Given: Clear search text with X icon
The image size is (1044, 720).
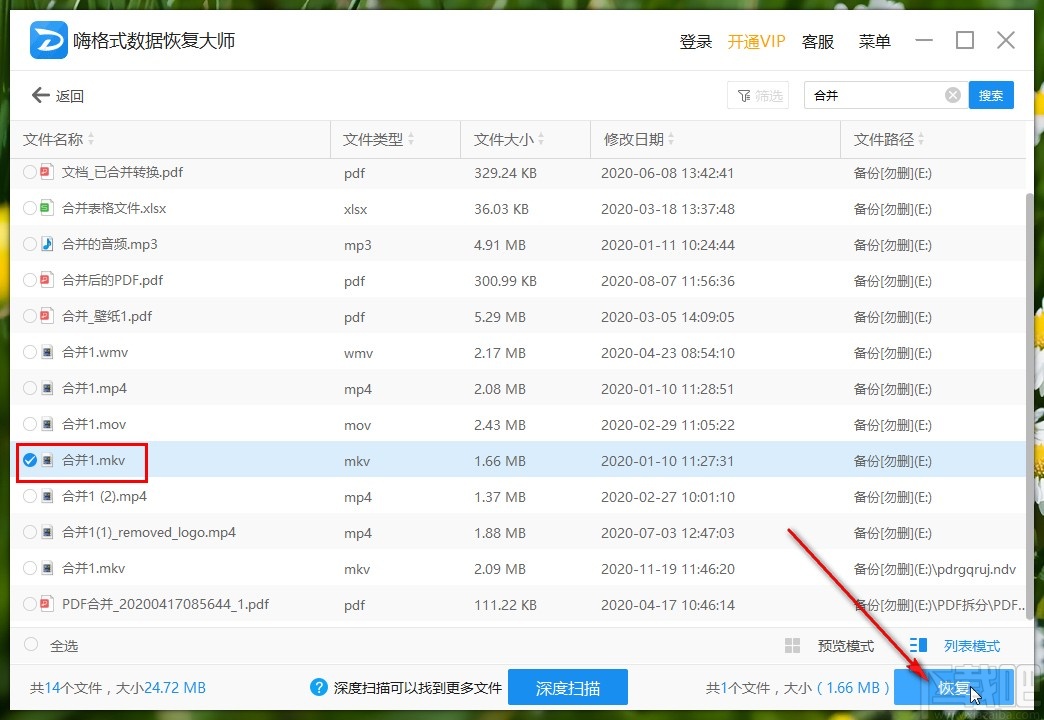Looking at the screenshot, I should (x=953, y=95).
